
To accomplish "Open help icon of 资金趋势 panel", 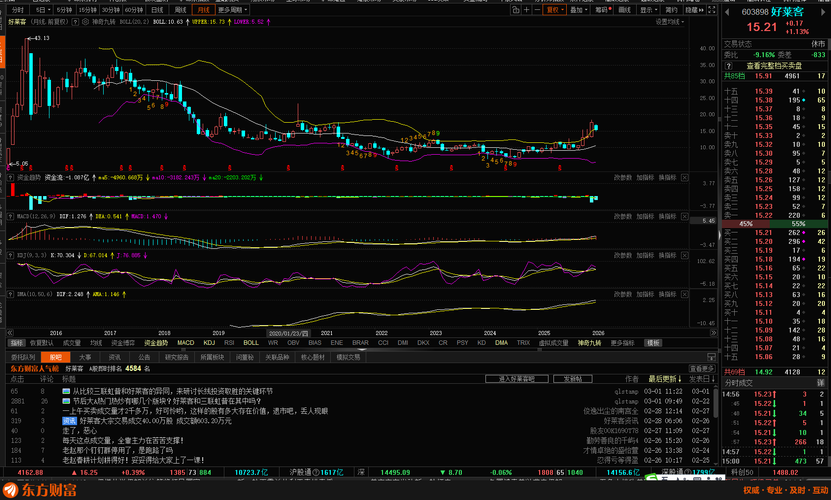I will (x=10, y=178).
